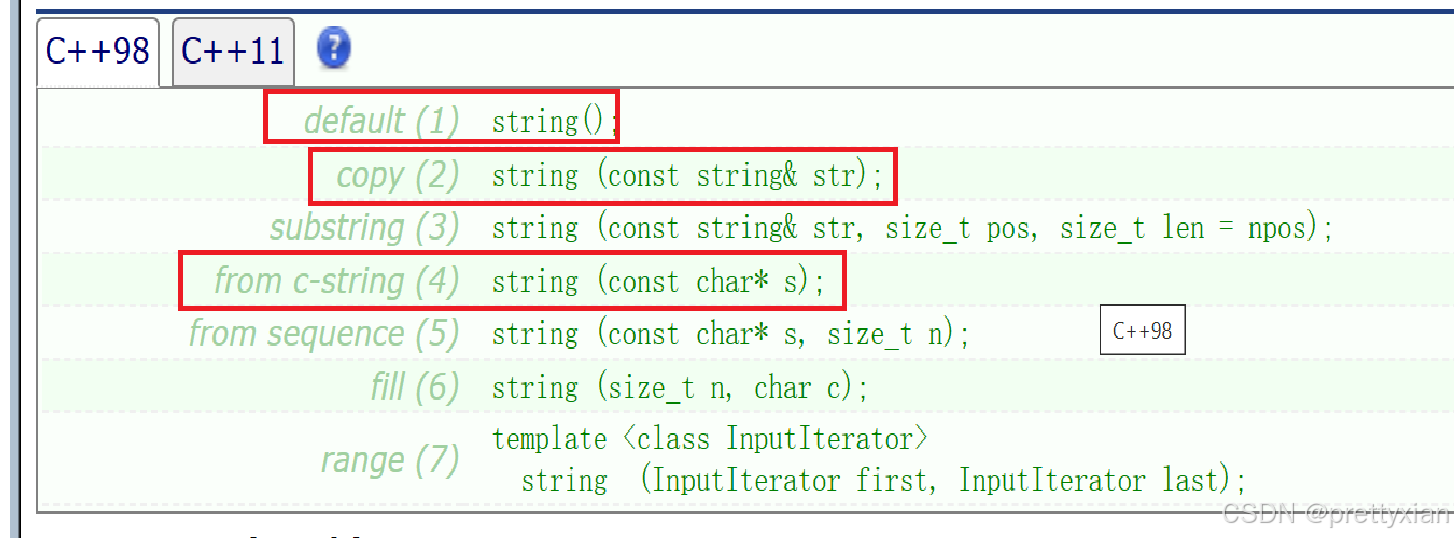
Task: Click the string (const char* s) signature
Action: tap(659, 282)
